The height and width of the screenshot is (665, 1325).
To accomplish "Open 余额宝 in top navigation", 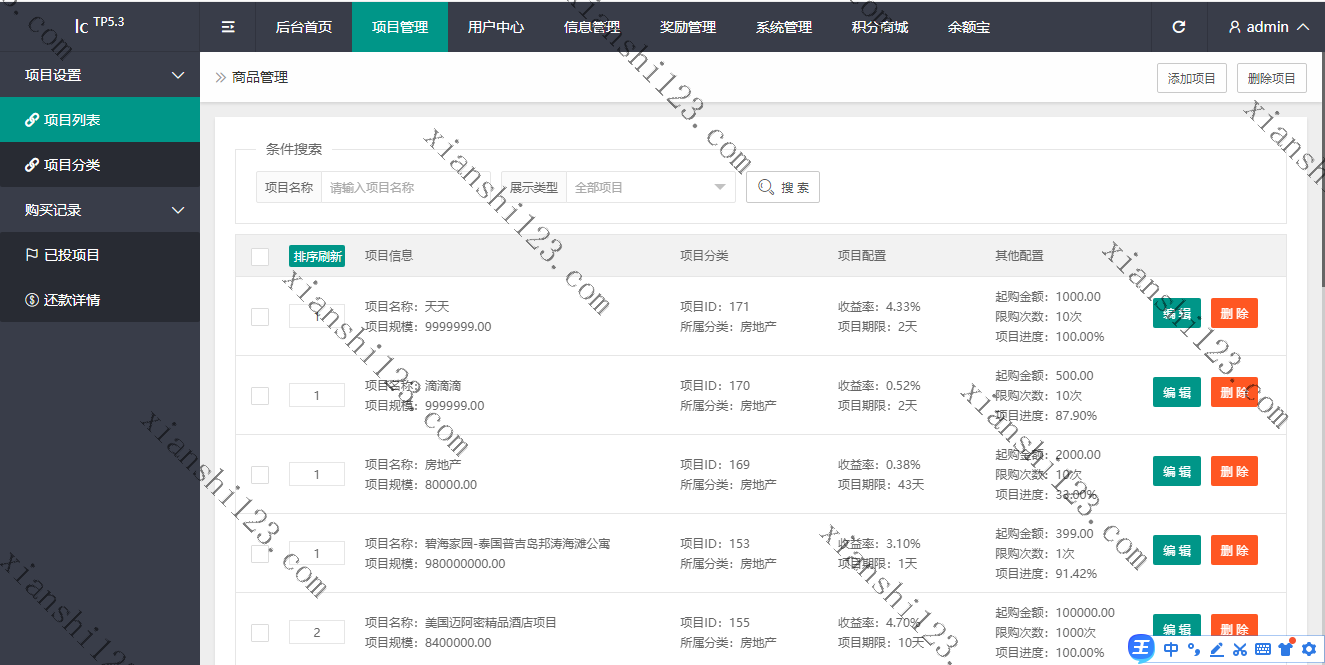I will click(969, 27).
